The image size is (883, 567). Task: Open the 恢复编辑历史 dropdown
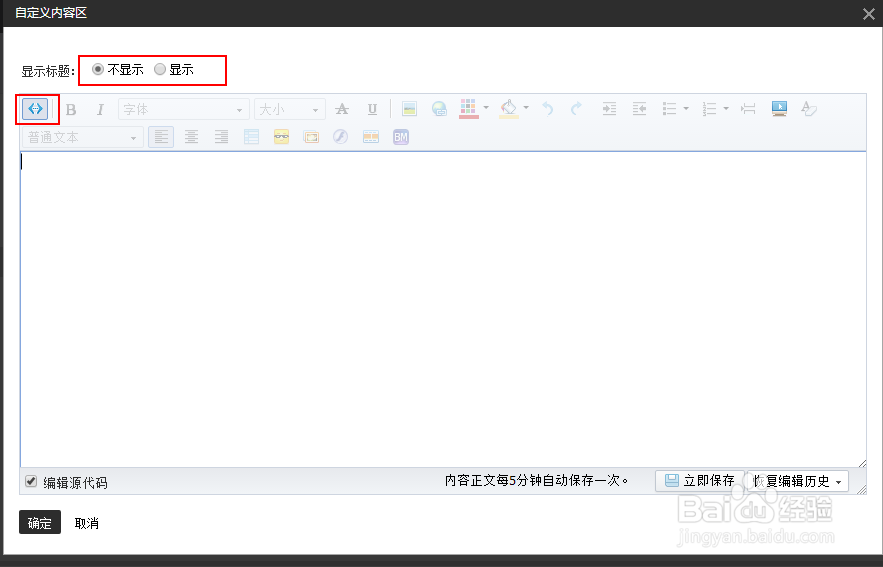tap(798, 481)
